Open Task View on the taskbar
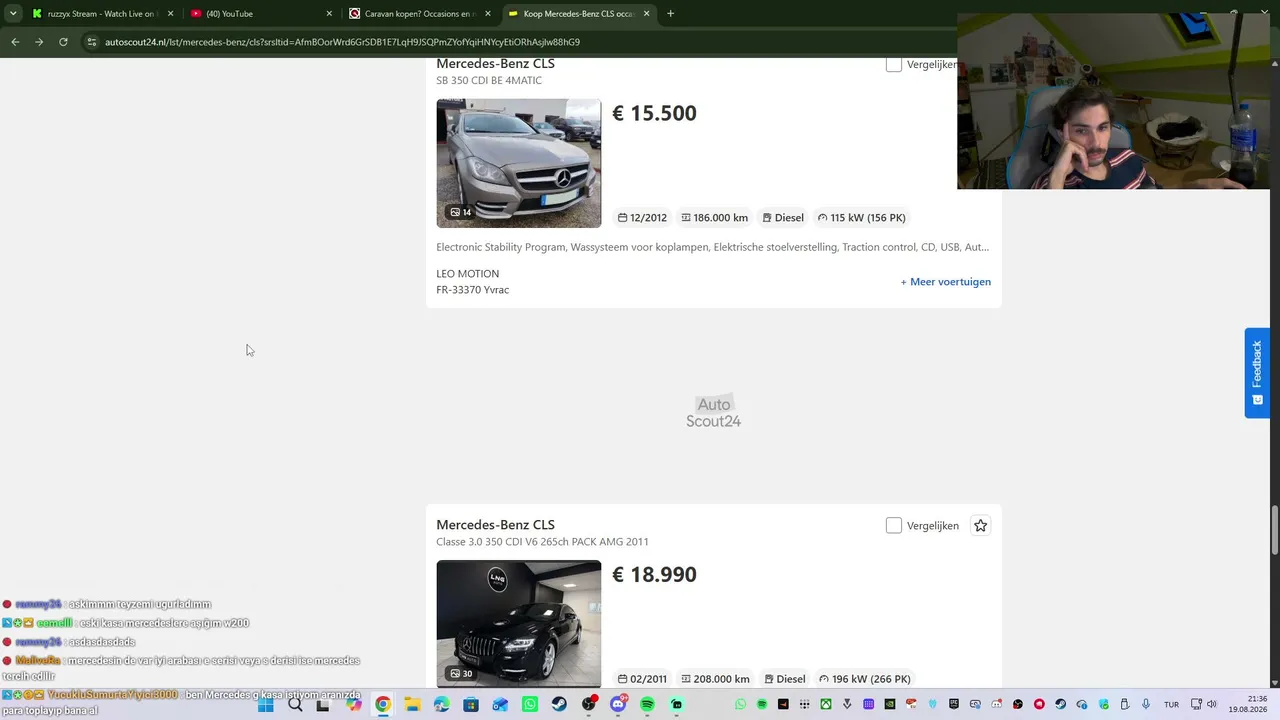 323,705
